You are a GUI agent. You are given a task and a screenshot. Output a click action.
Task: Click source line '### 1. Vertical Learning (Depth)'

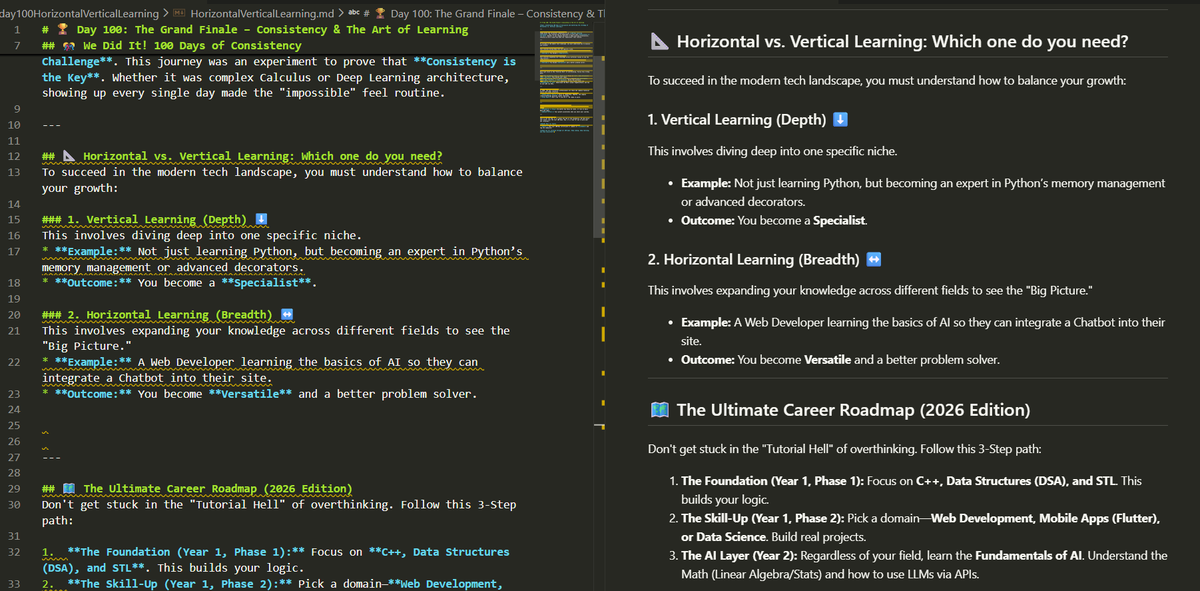[x=154, y=219]
